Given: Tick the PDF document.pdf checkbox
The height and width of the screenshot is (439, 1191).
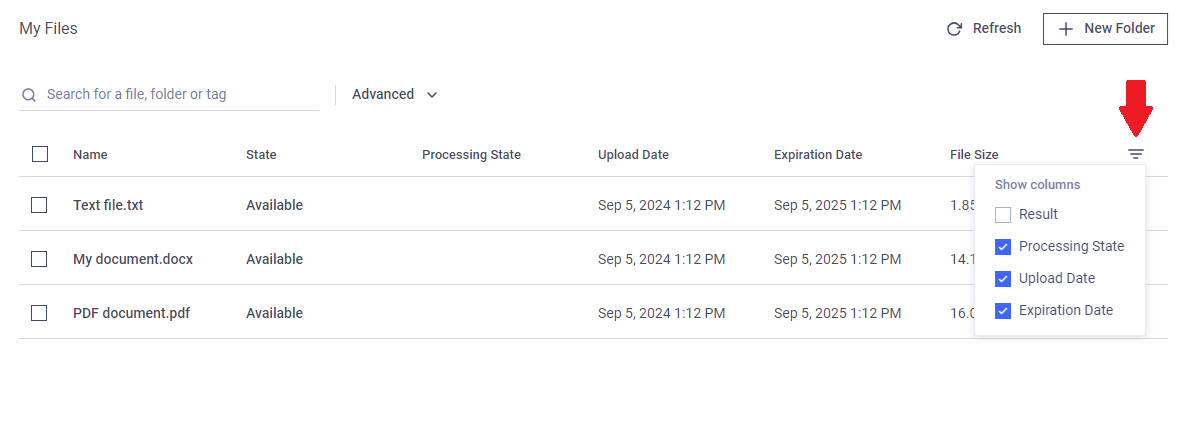Looking at the screenshot, I should coord(39,313).
